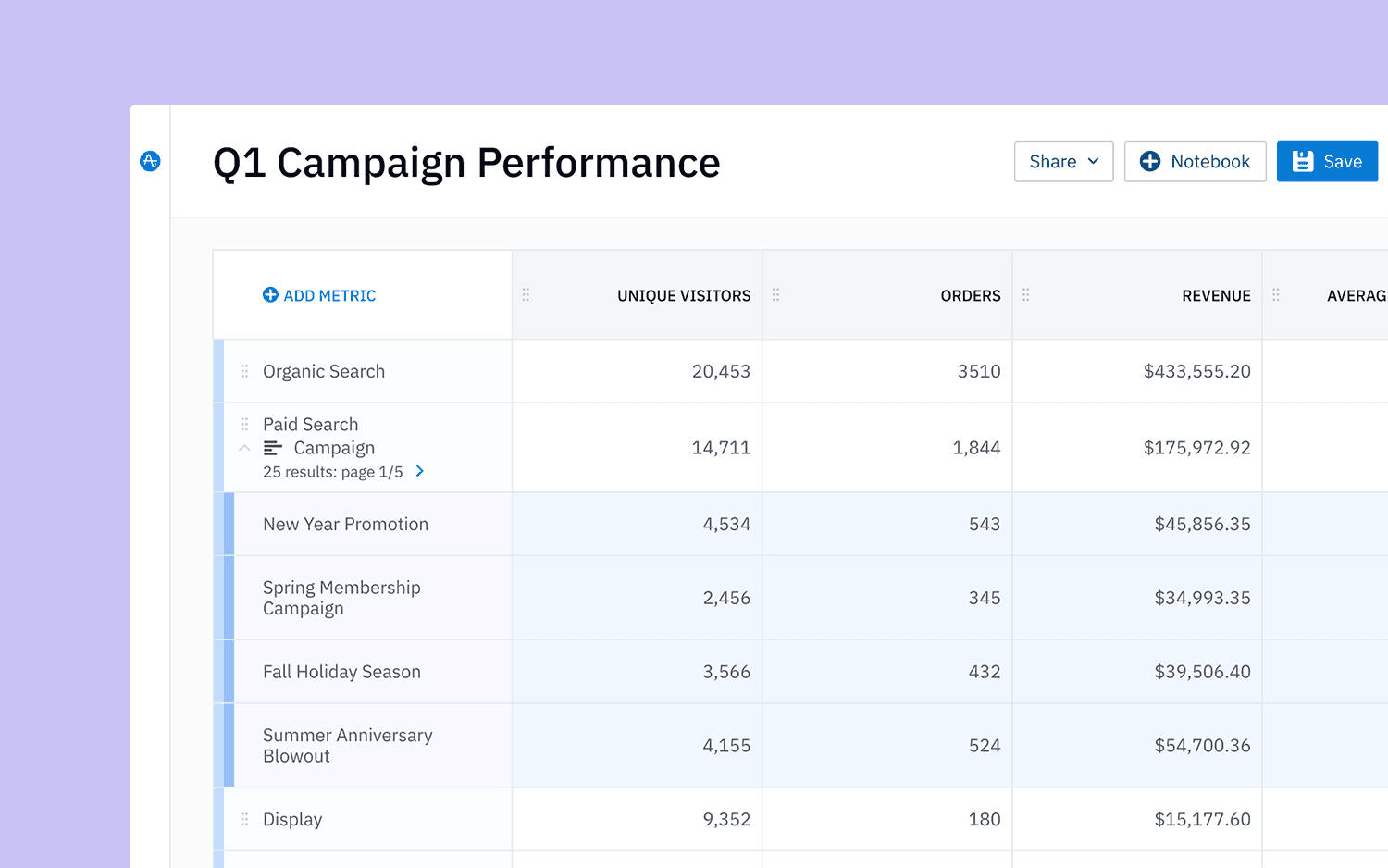
Task: Click the app logo icon in the left sidebar
Action: tap(150, 160)
